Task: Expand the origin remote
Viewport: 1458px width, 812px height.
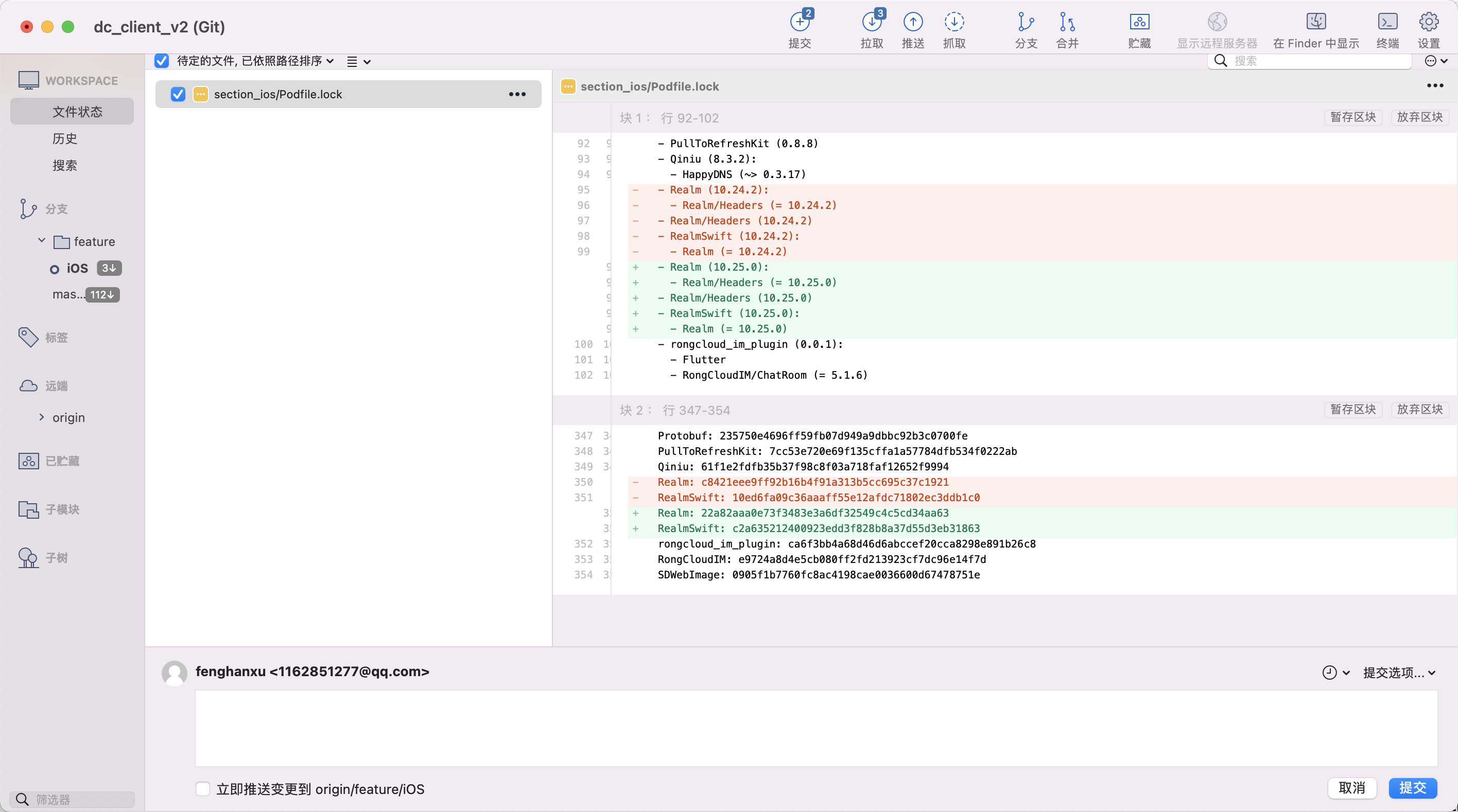Action: pyautogui.click(x=41, y=417)
